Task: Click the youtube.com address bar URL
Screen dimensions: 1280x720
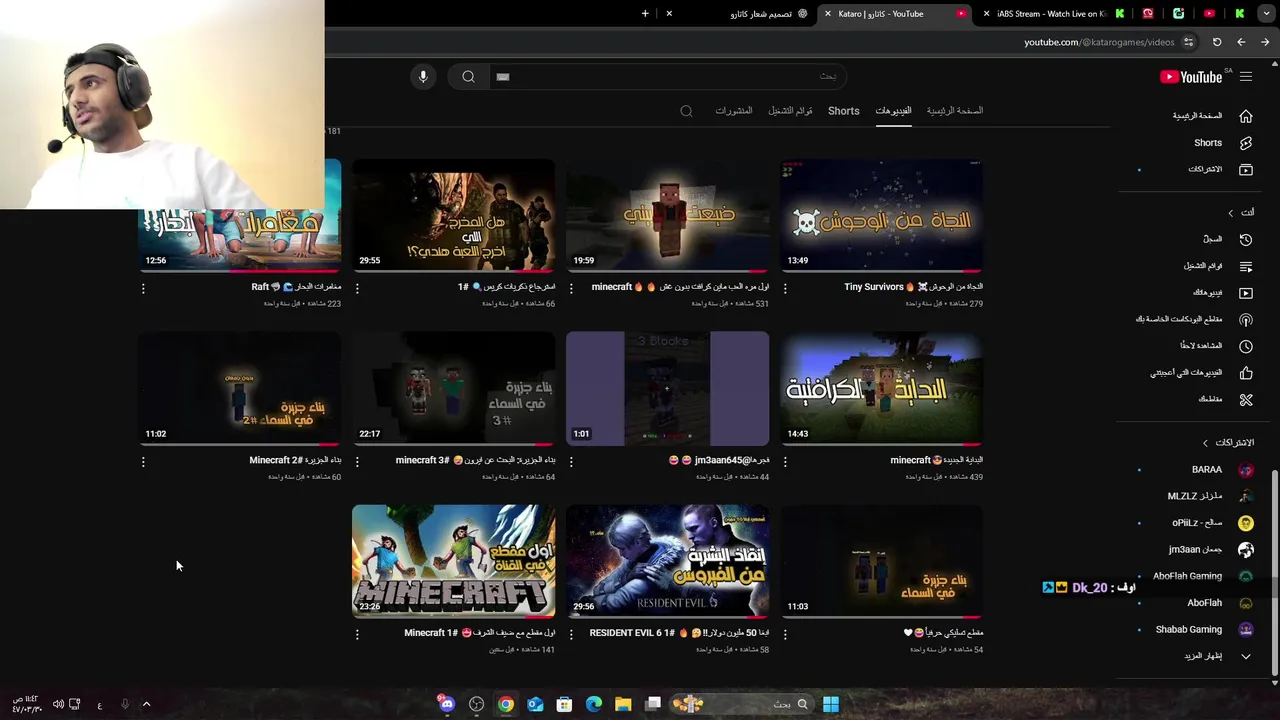Action: coord(1099,42)
